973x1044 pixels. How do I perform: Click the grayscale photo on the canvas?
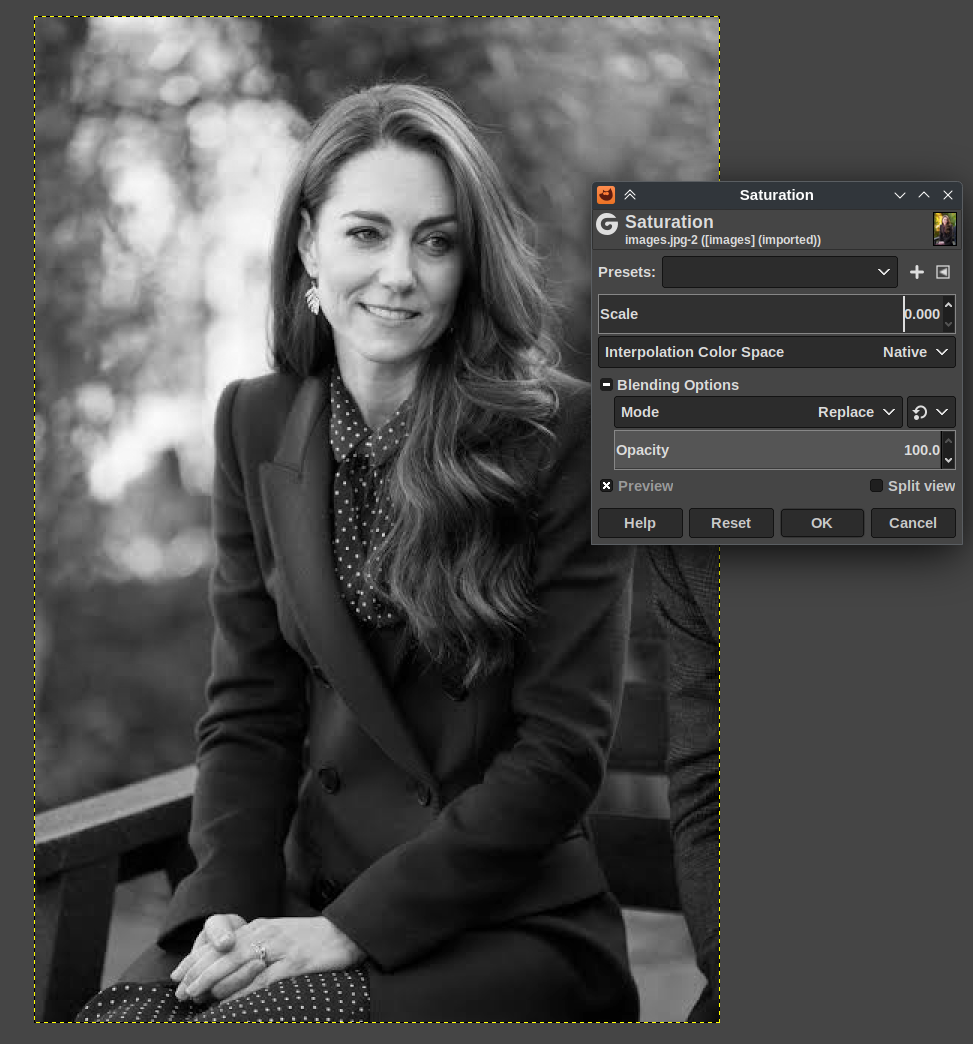coord(377,519)
